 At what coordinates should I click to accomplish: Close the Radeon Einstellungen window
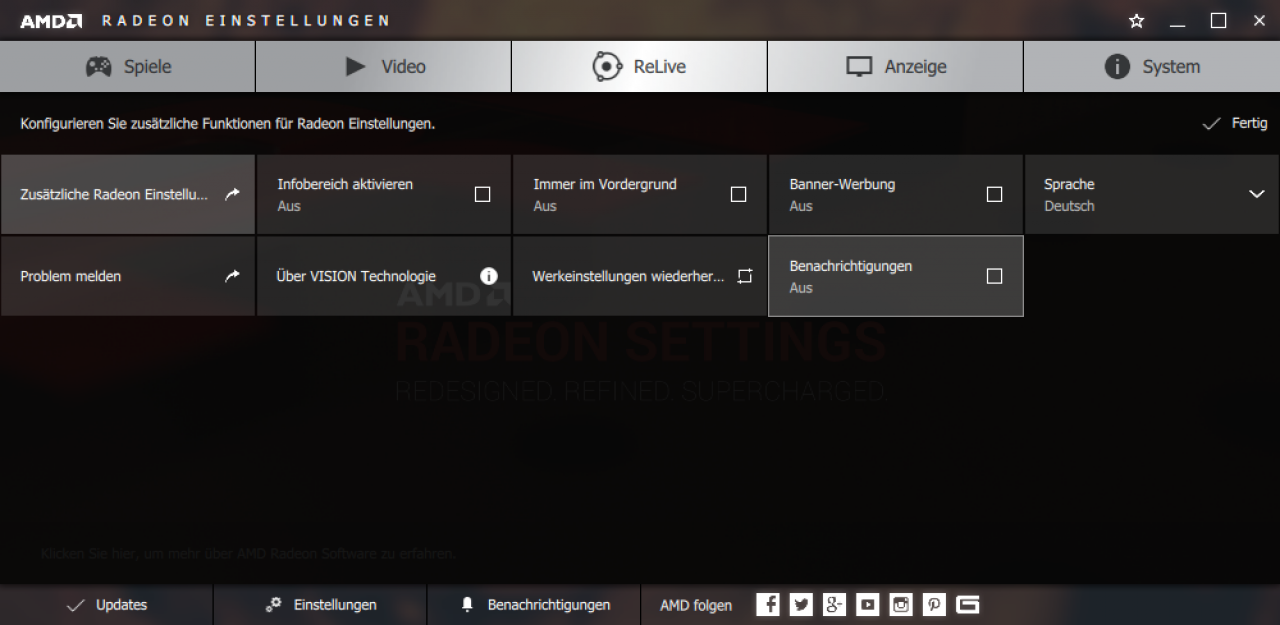coord(1259,21)
